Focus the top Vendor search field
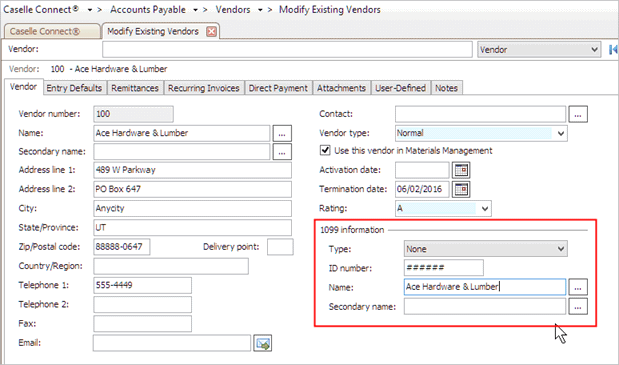 point(287,50)
